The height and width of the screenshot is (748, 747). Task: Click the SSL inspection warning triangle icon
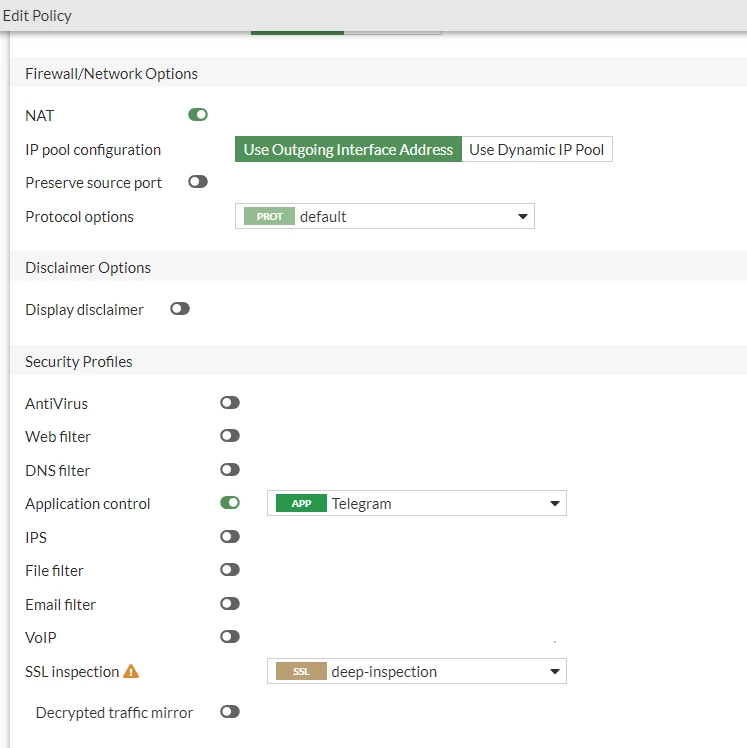pos(131,671)
